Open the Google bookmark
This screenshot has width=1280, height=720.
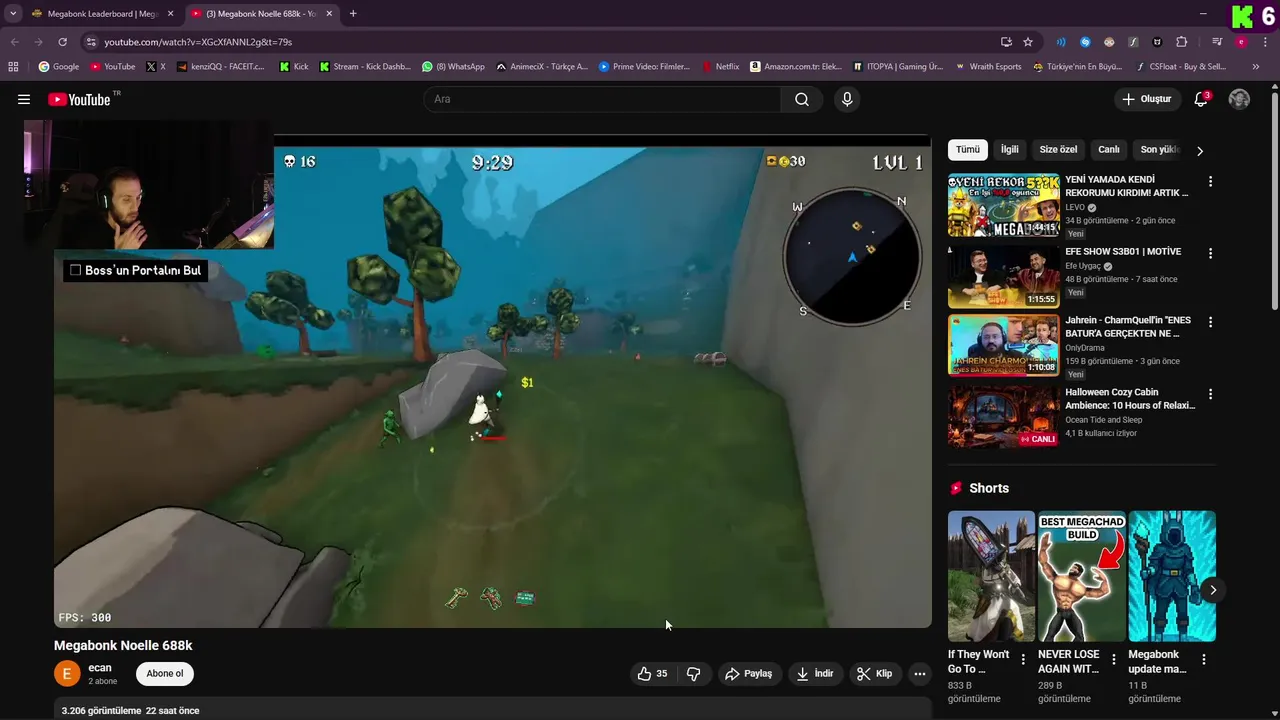click(59, 66)
